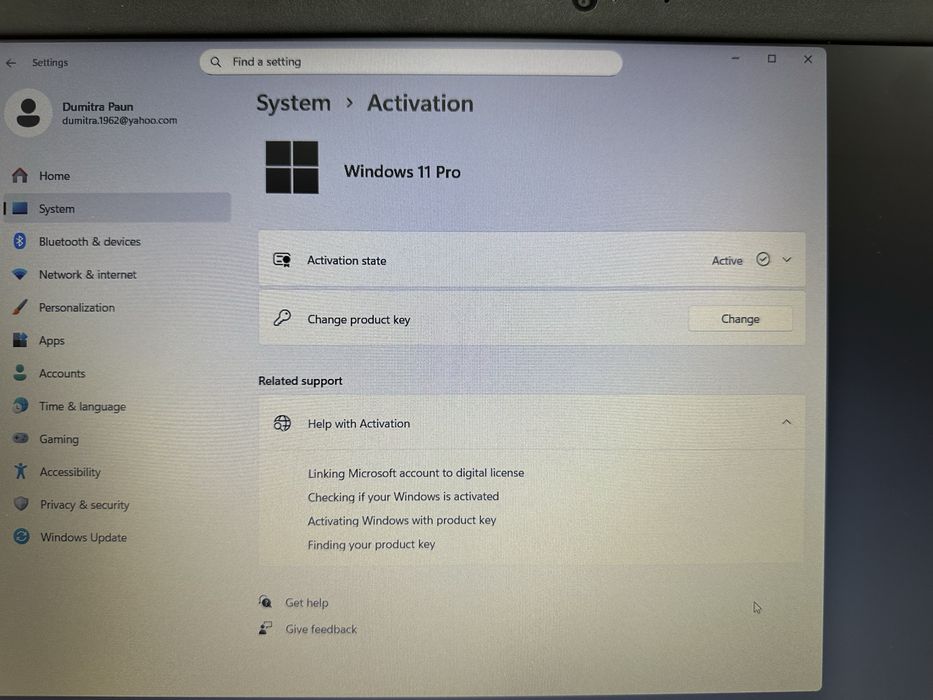Switch to Apps settings

click(117, 340)
